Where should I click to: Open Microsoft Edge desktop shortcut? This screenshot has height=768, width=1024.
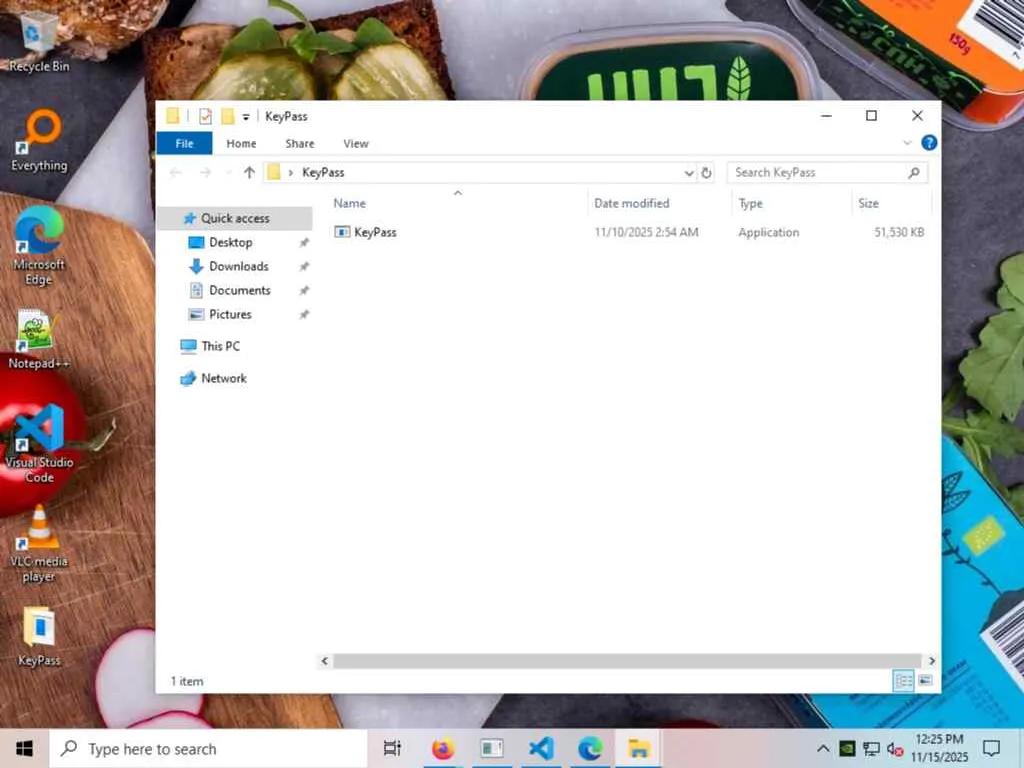[x=39, y=246]
